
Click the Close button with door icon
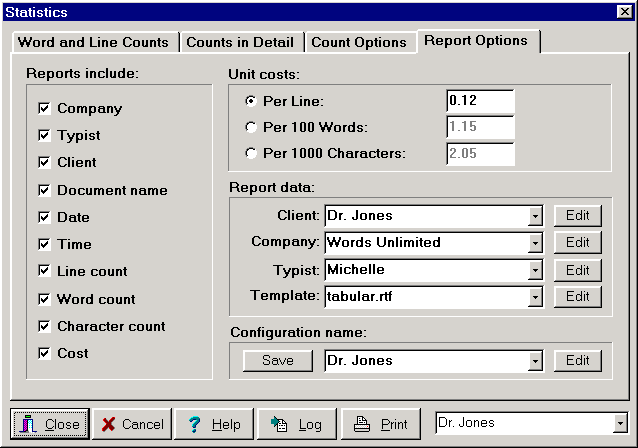pos(50,424)
